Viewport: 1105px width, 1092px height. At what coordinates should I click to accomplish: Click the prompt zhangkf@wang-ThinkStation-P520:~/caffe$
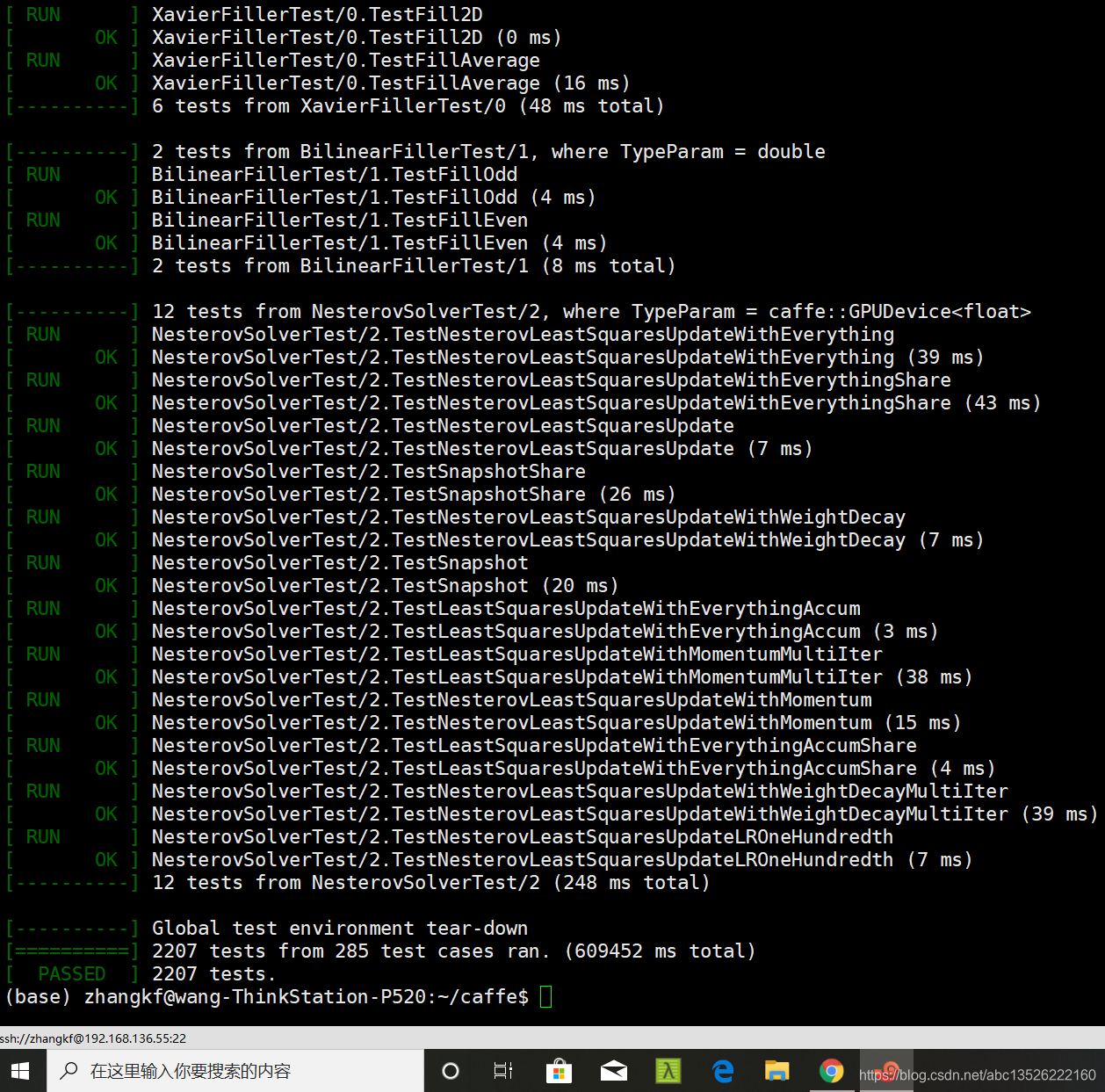tap(307, 997)
